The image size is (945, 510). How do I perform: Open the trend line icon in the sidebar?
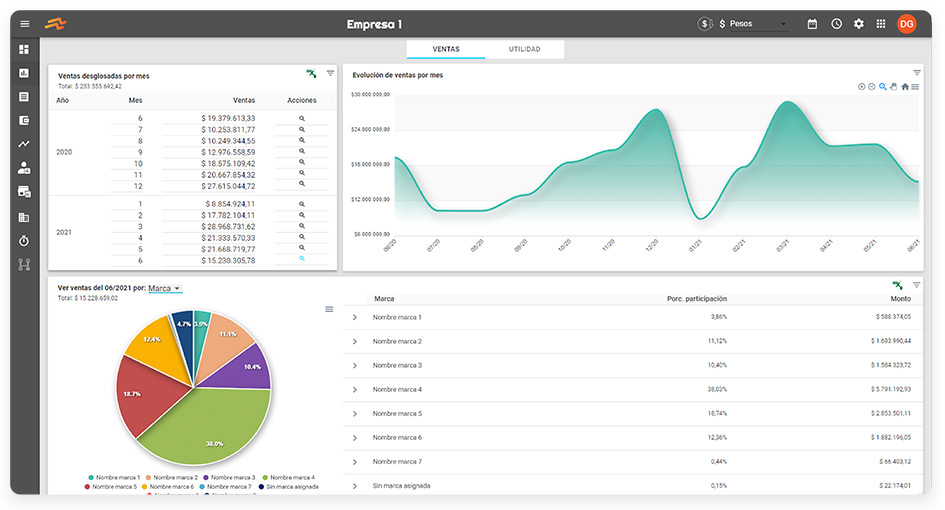tap(24, 144)
